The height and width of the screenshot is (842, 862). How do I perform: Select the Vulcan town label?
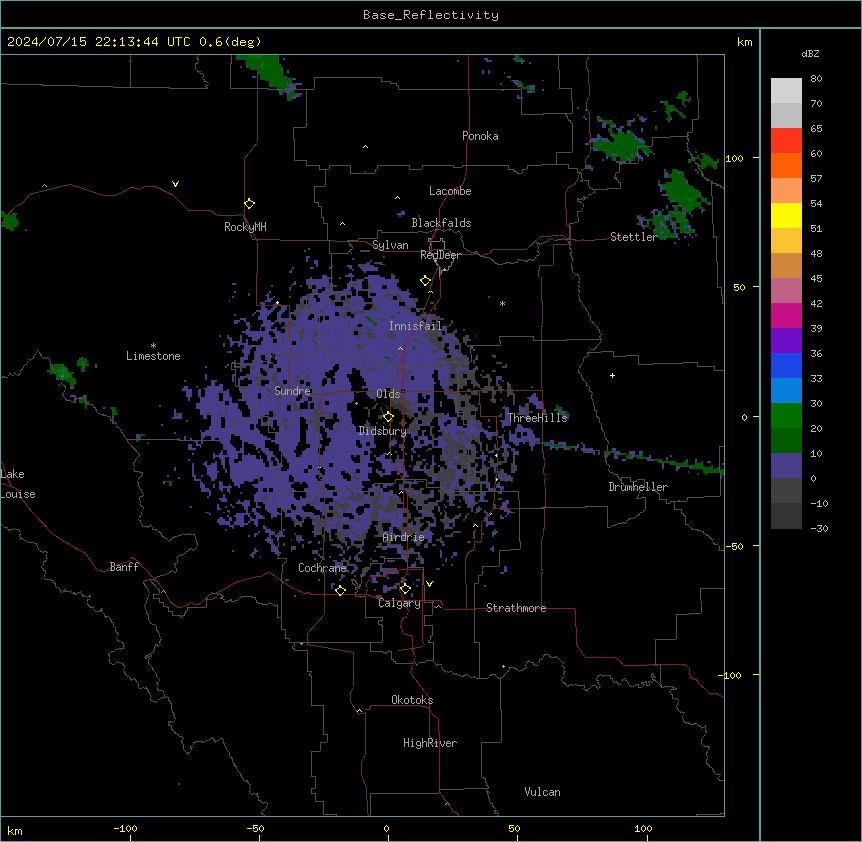tap(542, 792)
